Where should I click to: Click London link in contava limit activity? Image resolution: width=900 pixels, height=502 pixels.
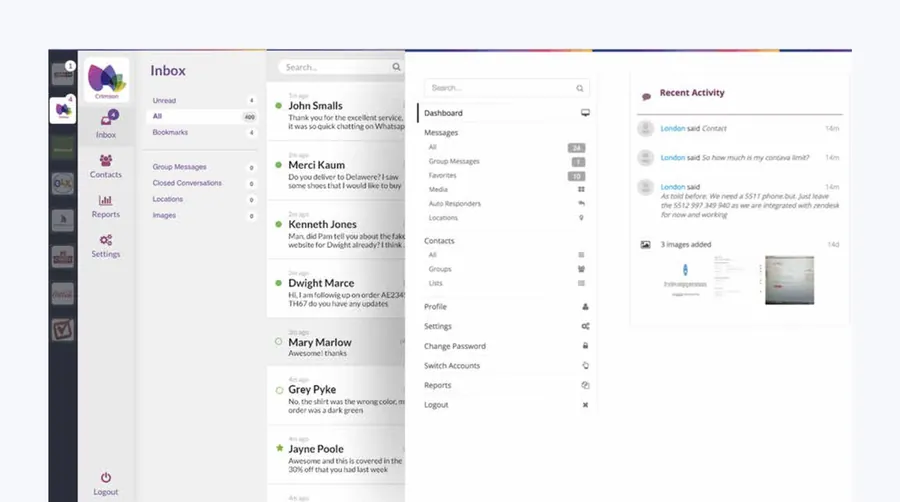click(x=673, y=157)
